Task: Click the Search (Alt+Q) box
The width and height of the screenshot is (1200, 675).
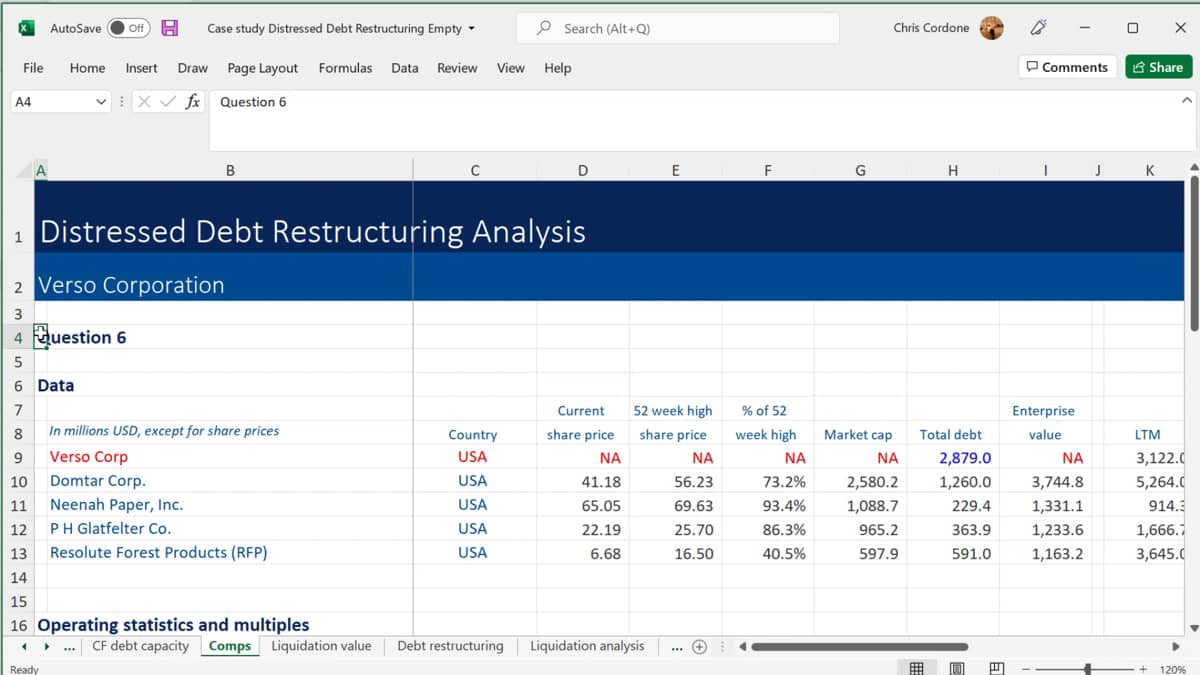Action: pyautogui.click(x=677, y=28)
